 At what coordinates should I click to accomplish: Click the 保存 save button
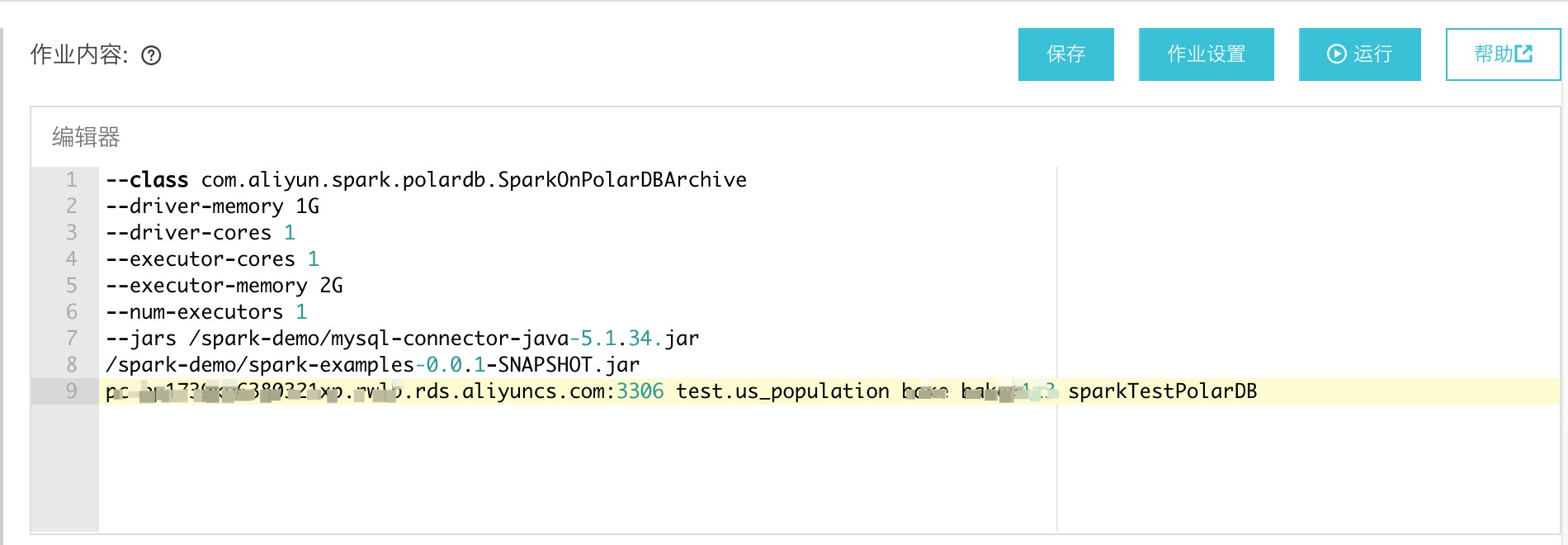[1065, 54]
